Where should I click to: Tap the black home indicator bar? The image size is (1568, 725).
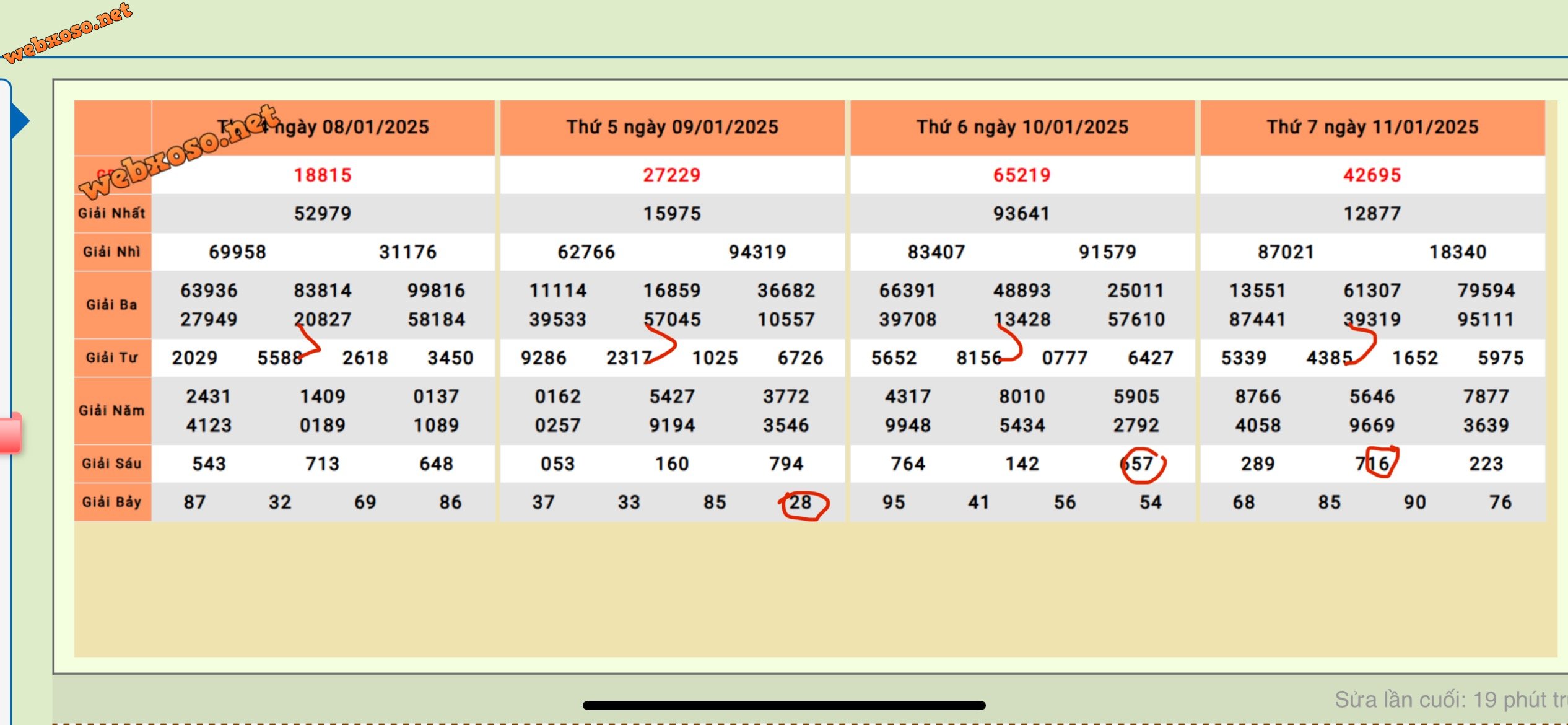(784, 705)
